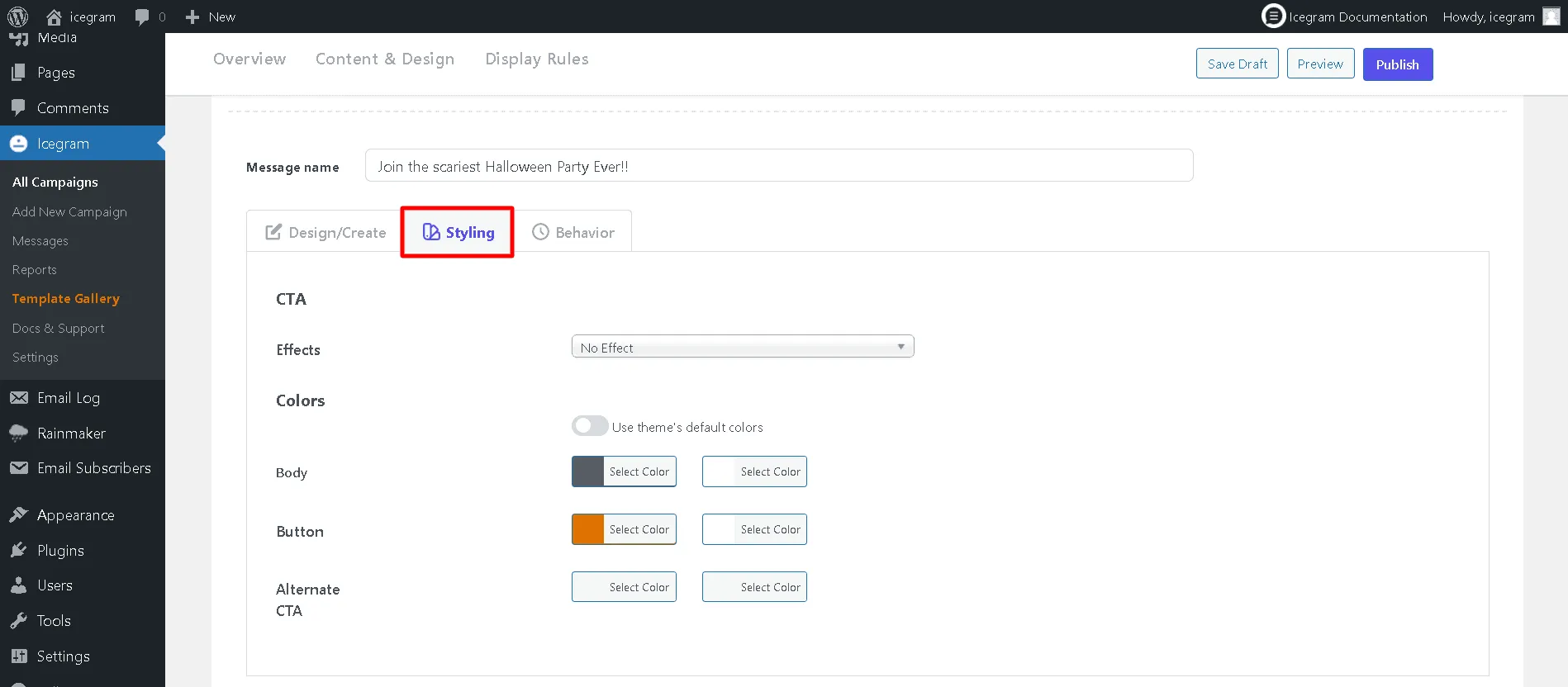Pick Alternate CTA second Select Color
Image resolution: width=1568 pixels, height=687 pixels.
[754, 587]
